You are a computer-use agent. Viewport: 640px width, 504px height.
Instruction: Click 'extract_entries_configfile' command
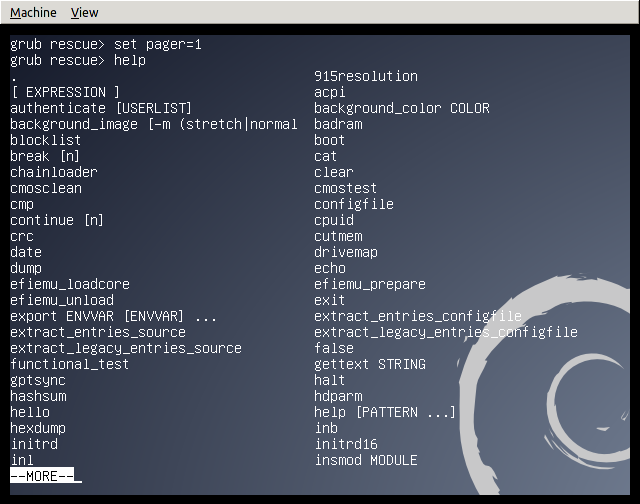pyautogui.click(x=418, y=316)
